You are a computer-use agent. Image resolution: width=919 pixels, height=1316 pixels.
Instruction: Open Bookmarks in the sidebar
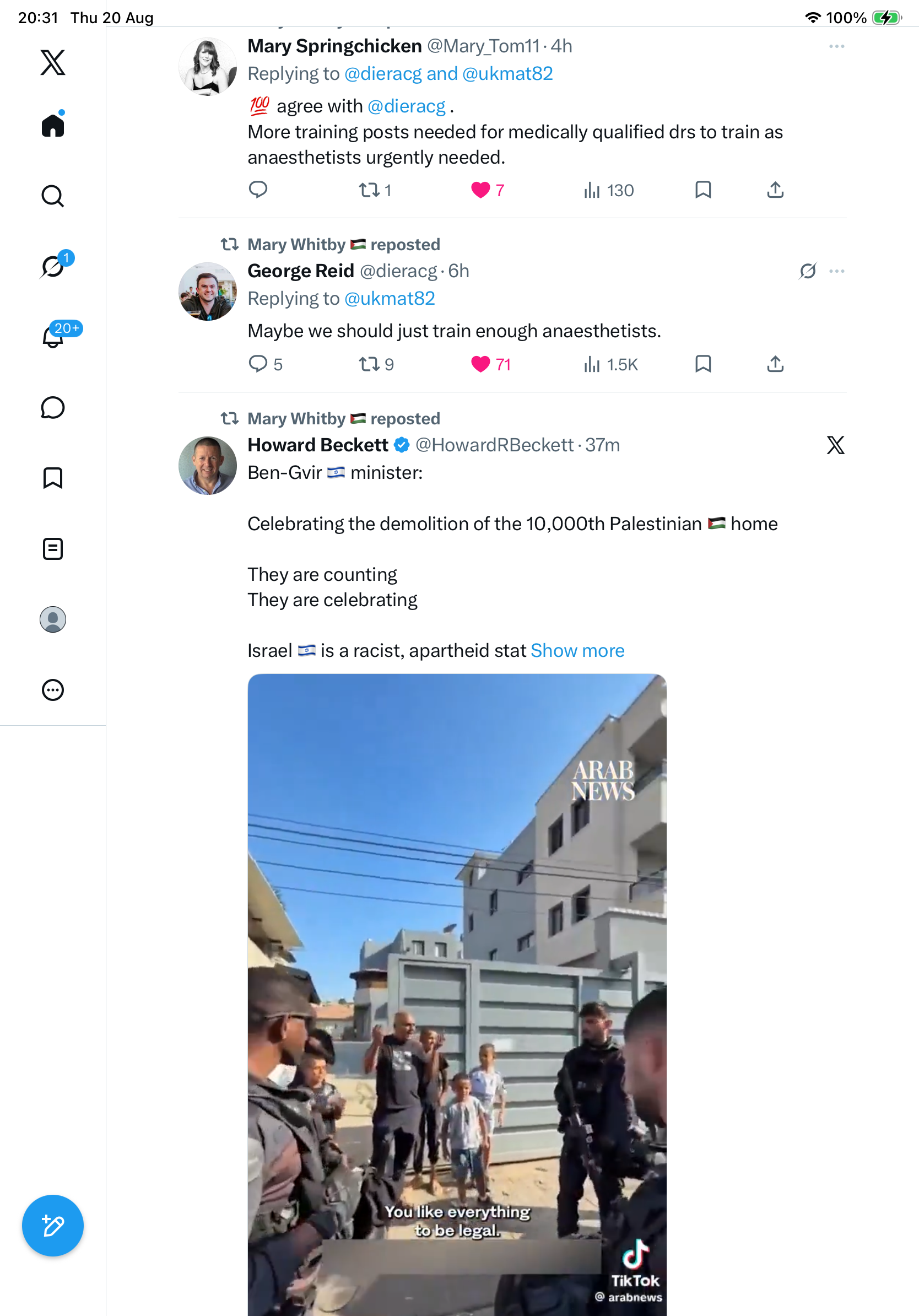(53, 478)
